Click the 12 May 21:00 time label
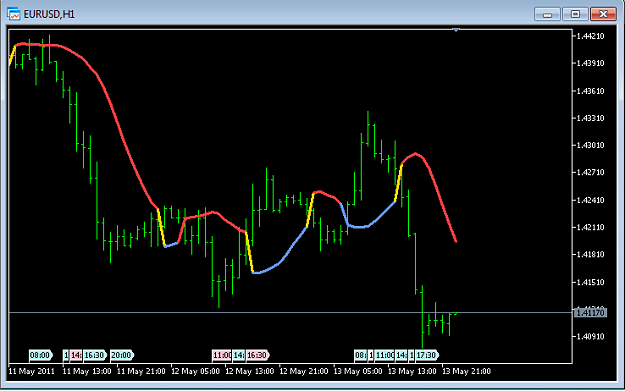This screenshot has width=625, height=391. 304,371
